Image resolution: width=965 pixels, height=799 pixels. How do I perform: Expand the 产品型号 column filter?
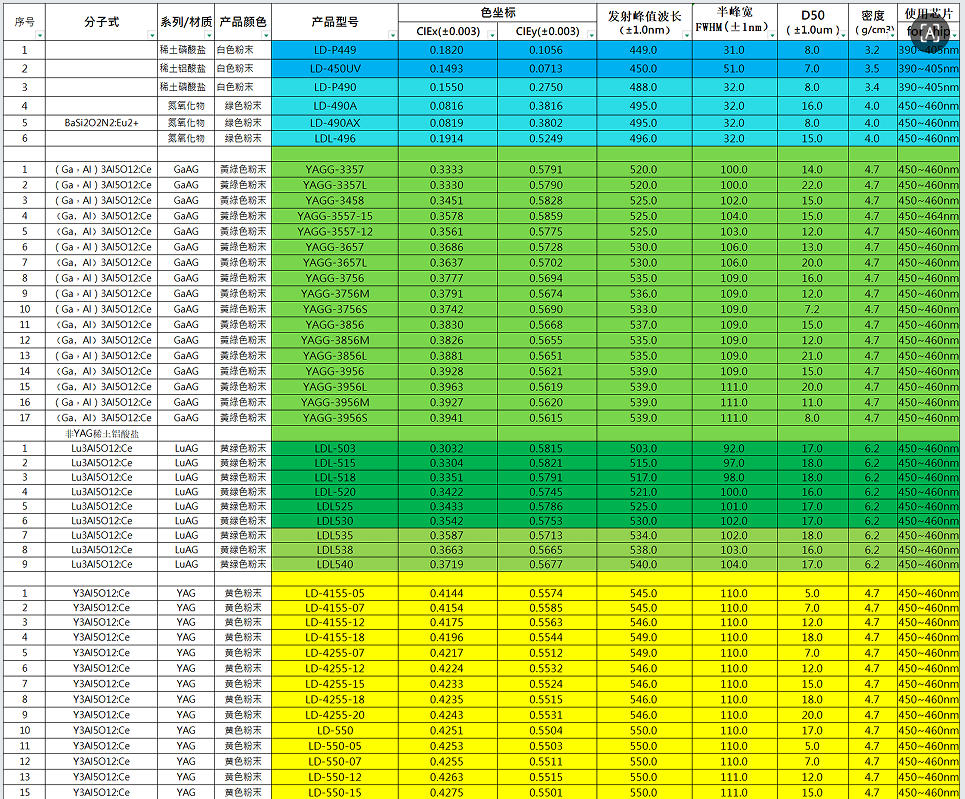point(392,35)
